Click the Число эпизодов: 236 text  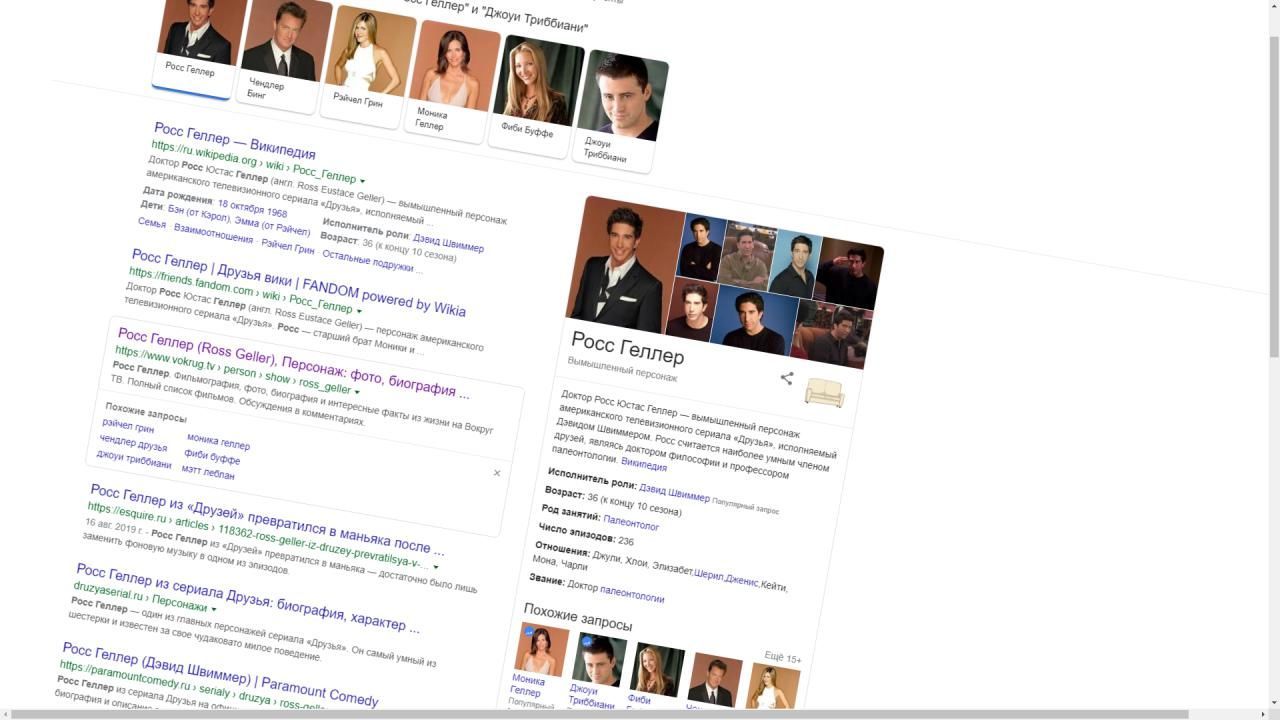click(586, 535)
